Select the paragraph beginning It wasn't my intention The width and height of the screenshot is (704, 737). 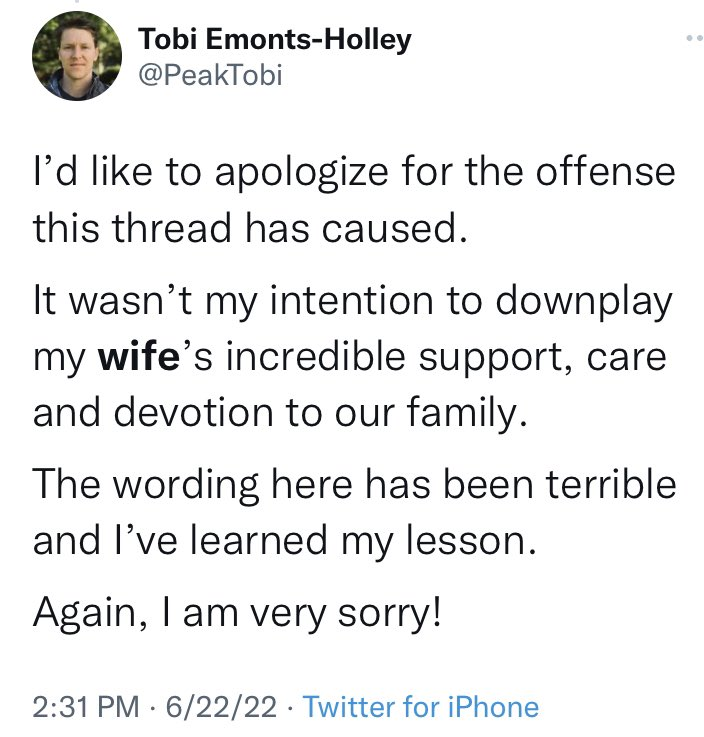pos(352,357)
